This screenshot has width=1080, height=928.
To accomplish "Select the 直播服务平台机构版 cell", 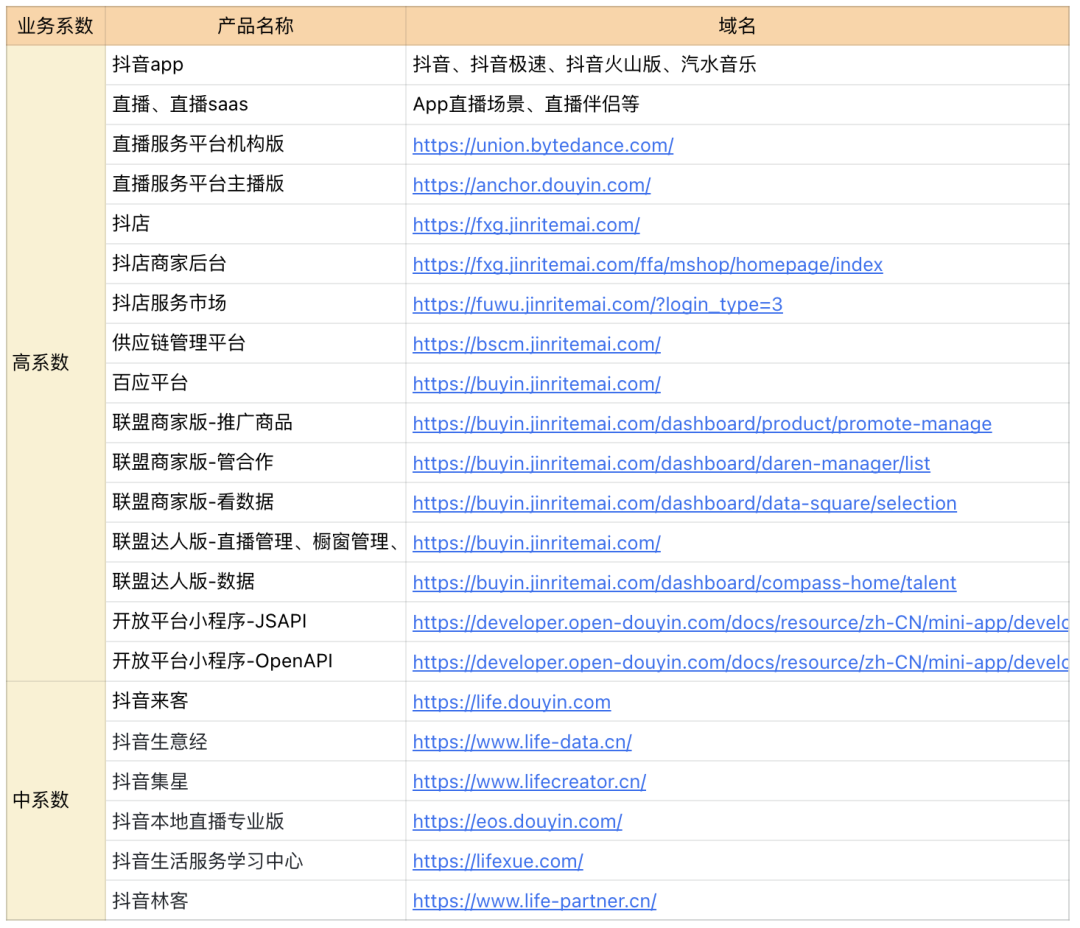I will [x=256, y=145].
